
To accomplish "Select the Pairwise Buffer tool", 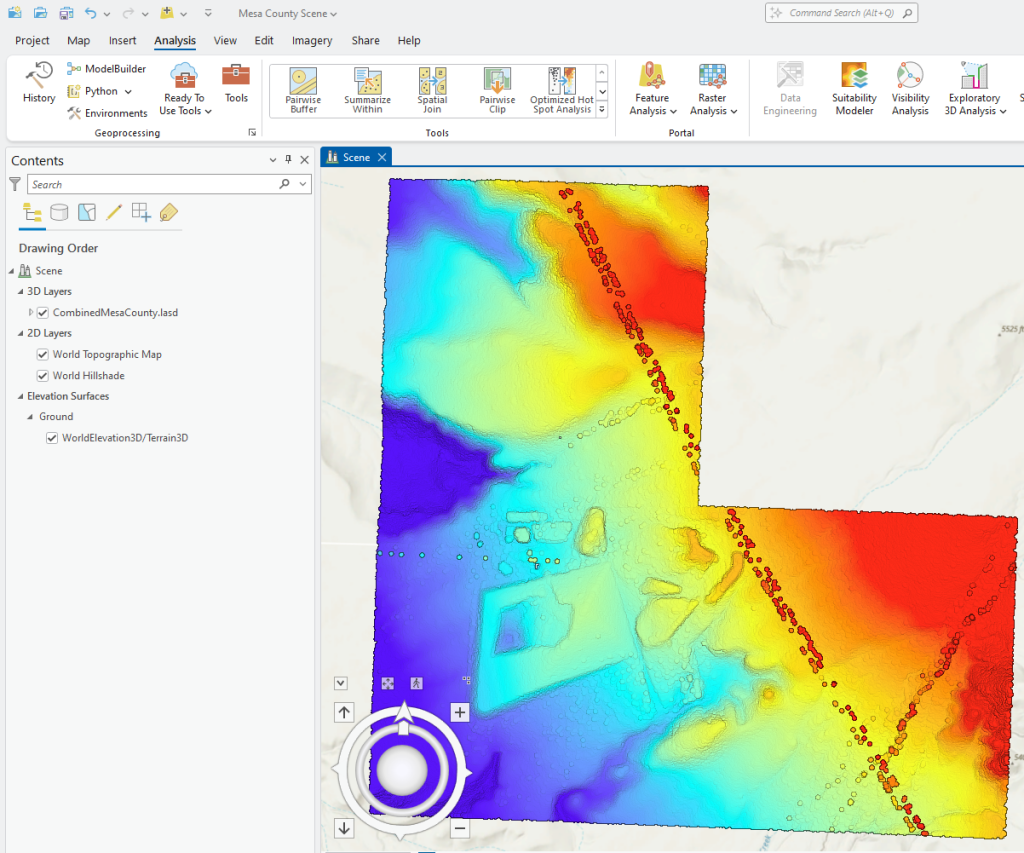I will pyautogui.click(x=302, y=89).
